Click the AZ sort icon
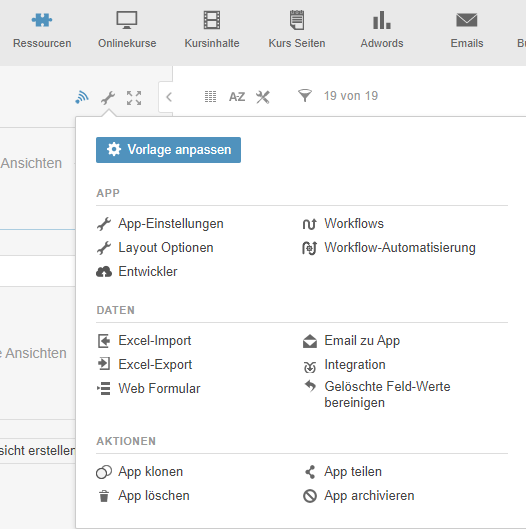Screen dimensions: 526x529 (237, 97)
